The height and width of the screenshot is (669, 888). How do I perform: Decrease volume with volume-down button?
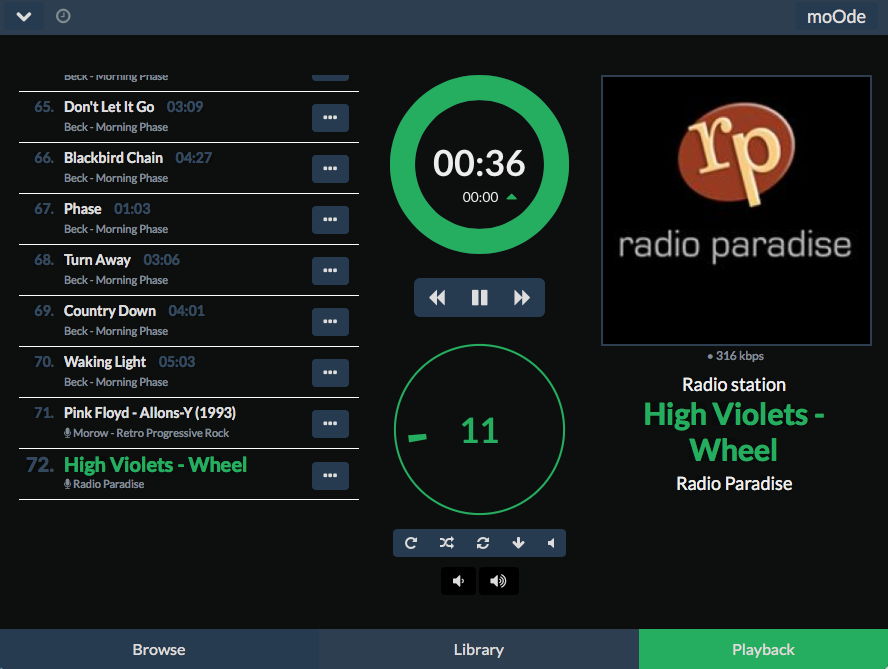coord(458,581)
